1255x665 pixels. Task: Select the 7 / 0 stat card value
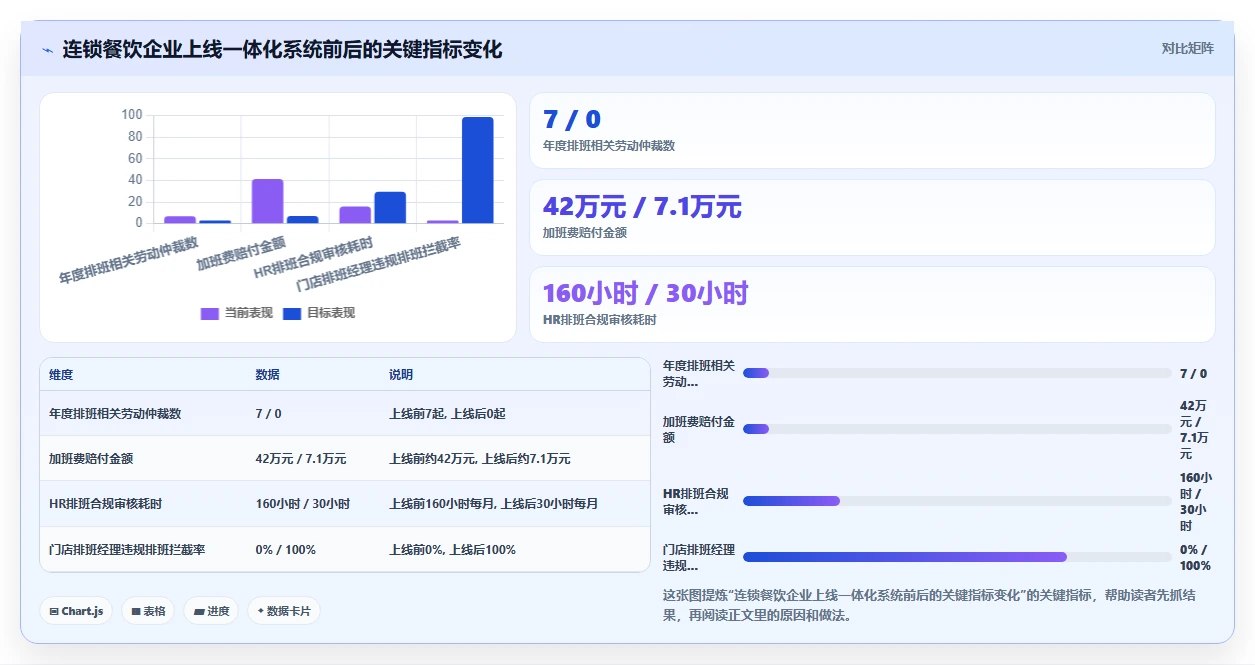[572, 120]
